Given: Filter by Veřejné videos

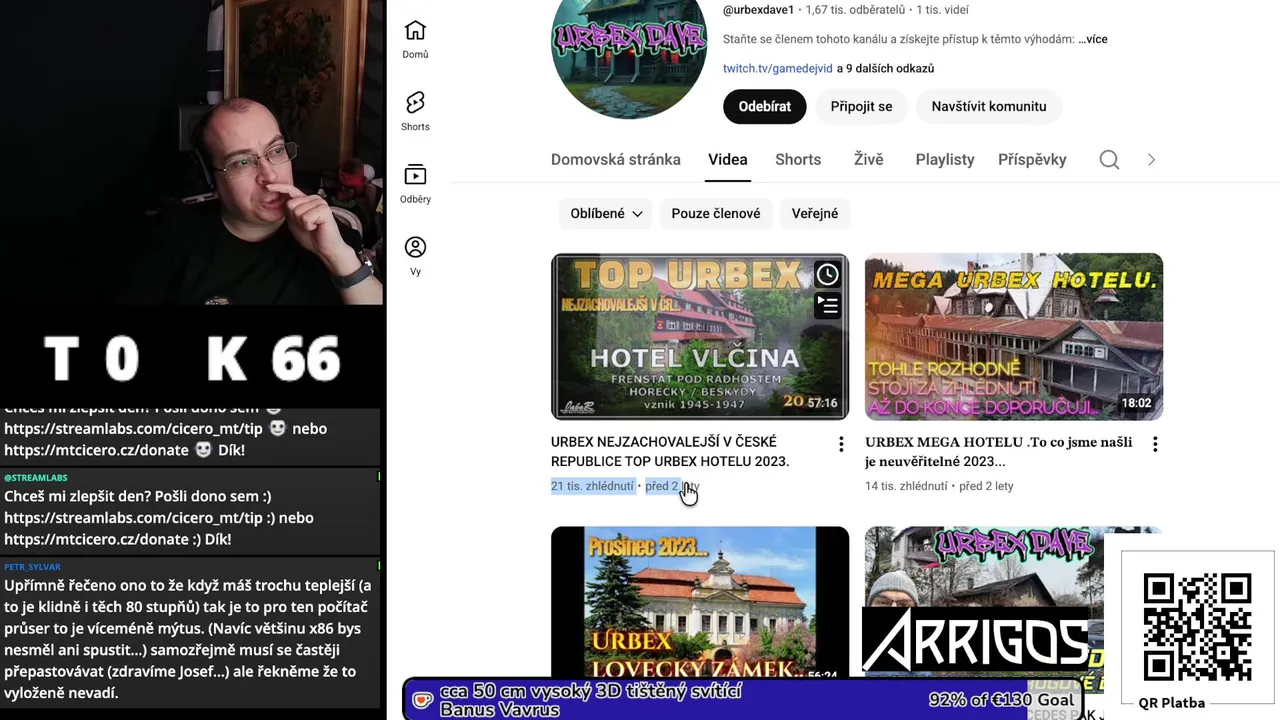Looking at the screenshot, I should 815,213.
